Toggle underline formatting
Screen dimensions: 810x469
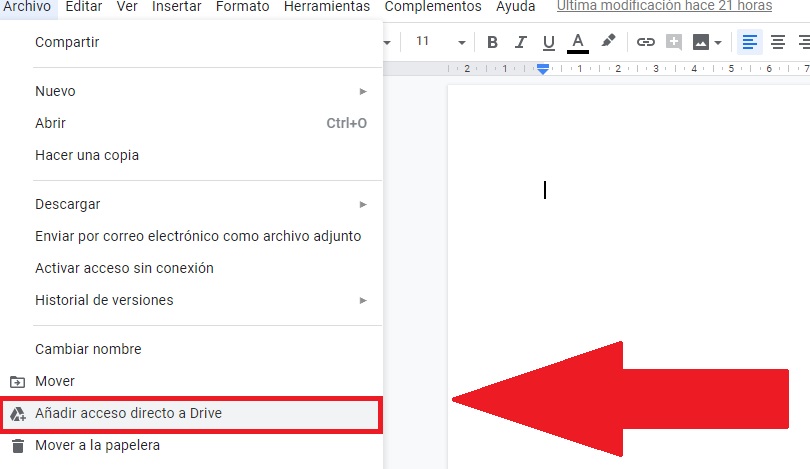548,42
